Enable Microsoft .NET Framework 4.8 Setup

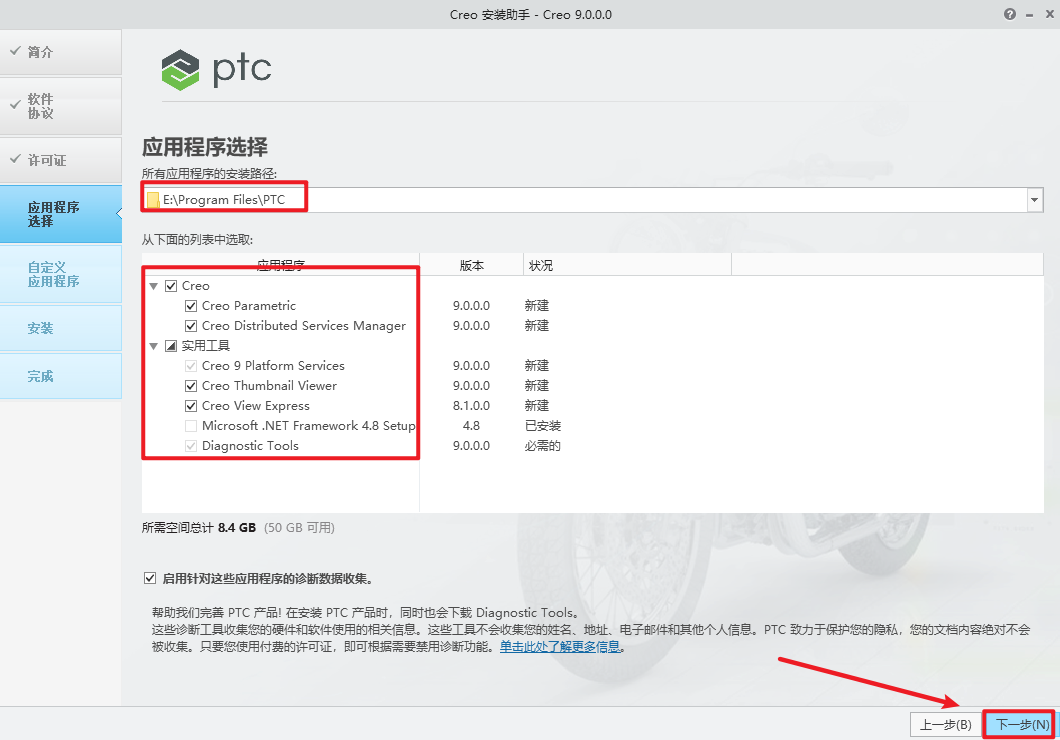(x=190, y=425)
